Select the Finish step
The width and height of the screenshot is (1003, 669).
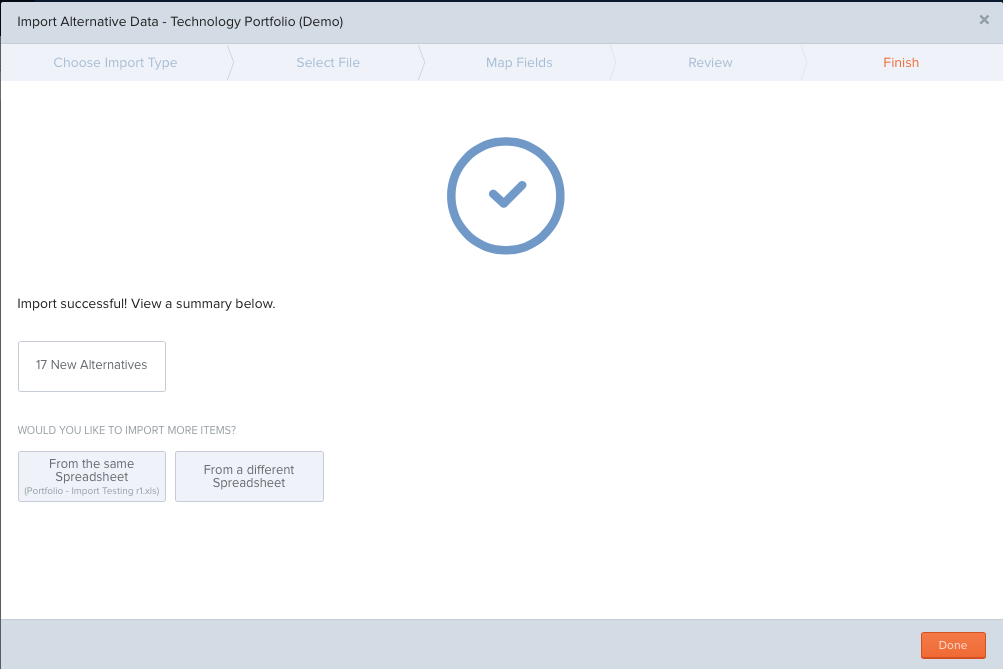(x=901, y=63)
